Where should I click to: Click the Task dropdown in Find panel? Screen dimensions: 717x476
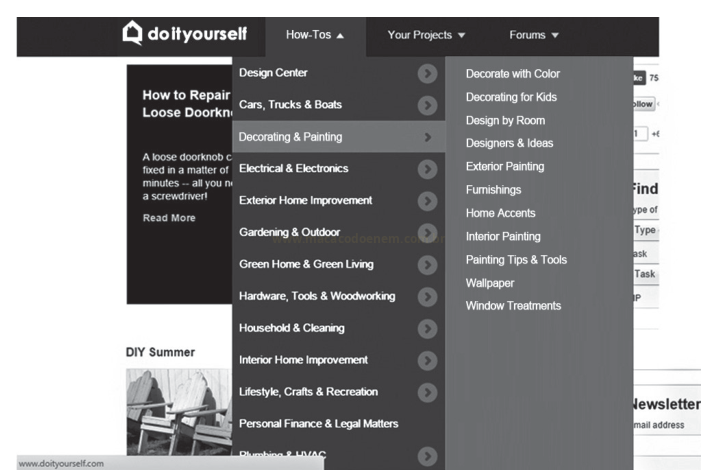646,274
